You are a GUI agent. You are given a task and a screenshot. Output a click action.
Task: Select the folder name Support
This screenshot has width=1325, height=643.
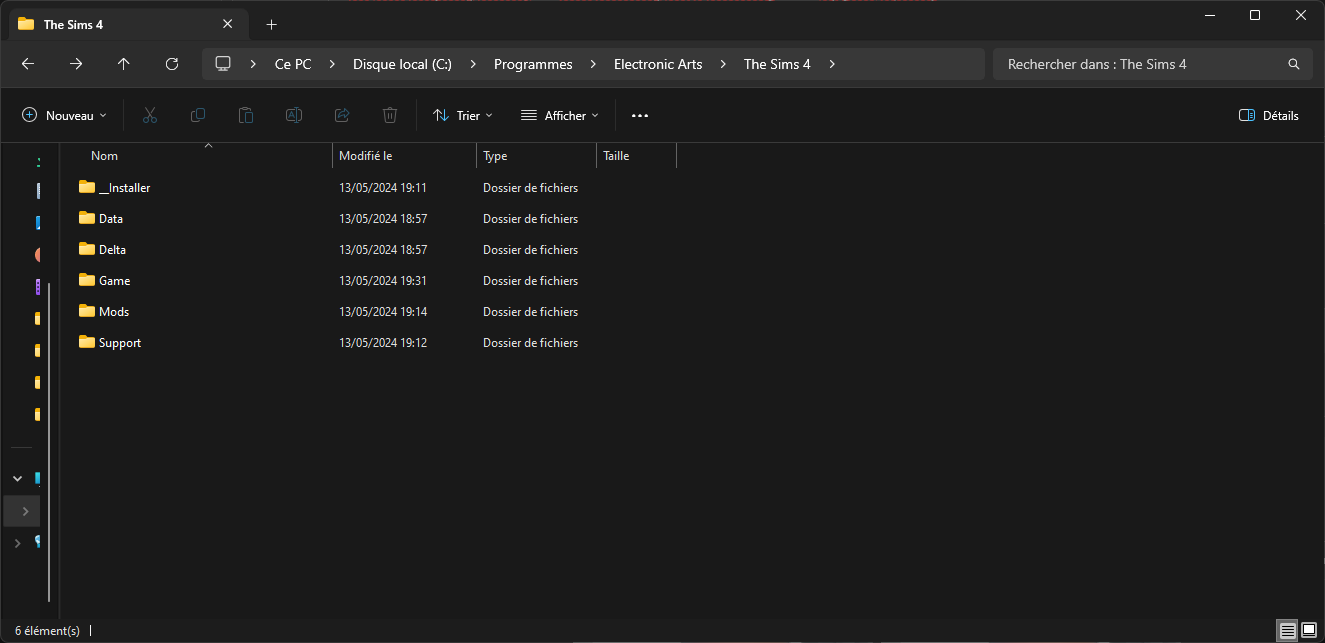(x=120, y=343)
